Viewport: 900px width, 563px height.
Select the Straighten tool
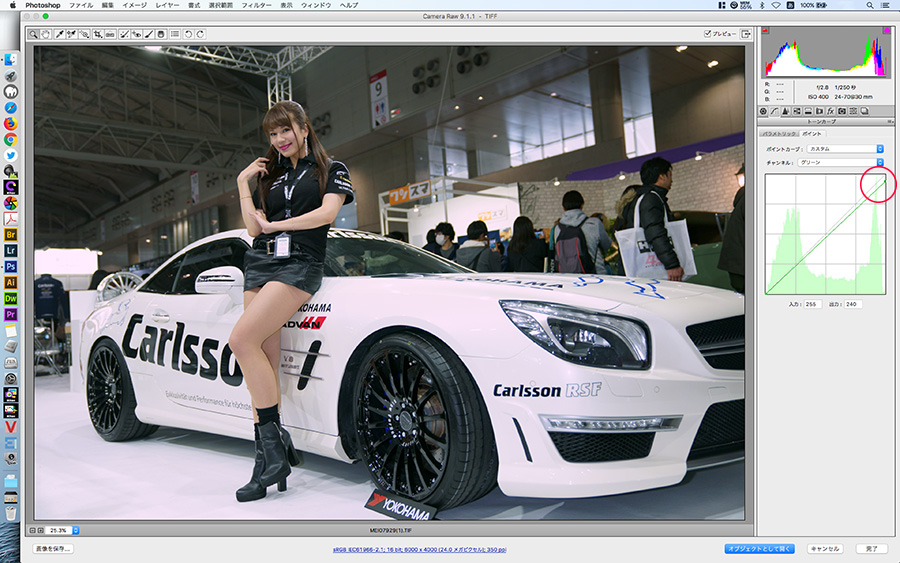[x=110, y=34]
